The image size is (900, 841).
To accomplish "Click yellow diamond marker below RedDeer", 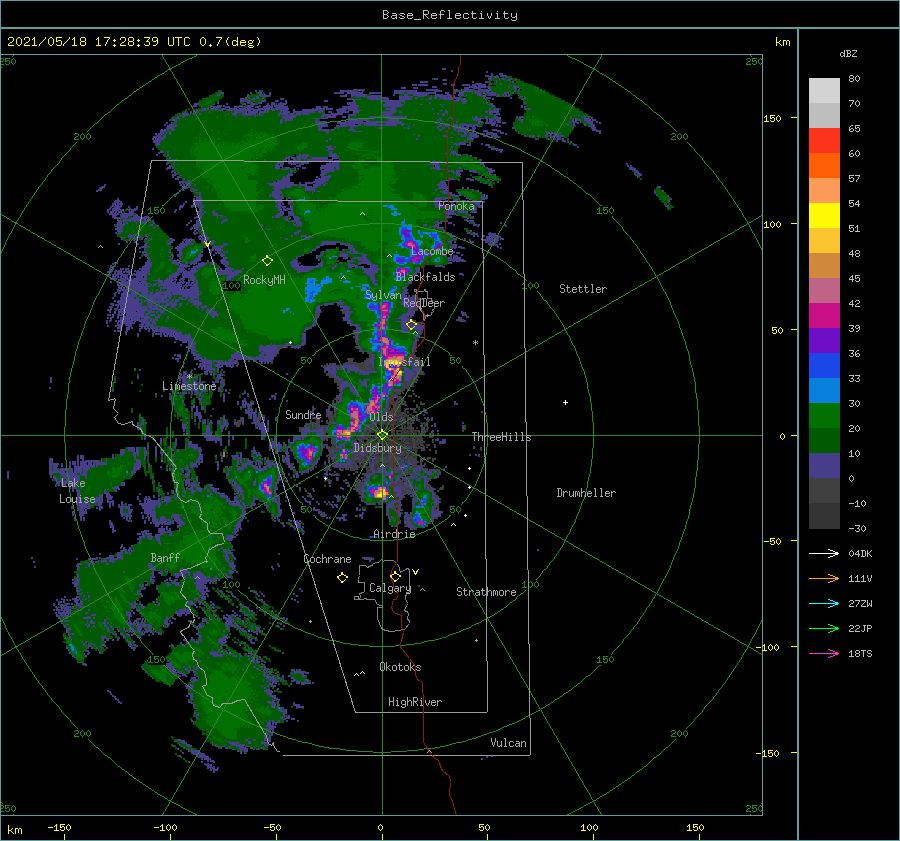I will (x=412, y=325).
